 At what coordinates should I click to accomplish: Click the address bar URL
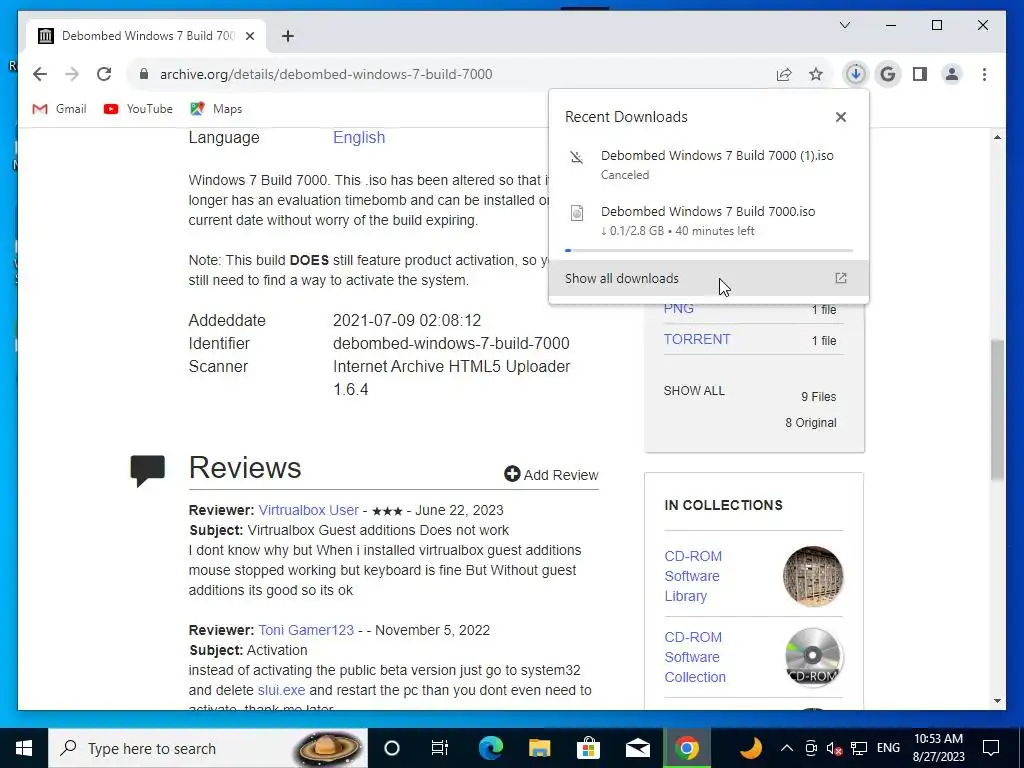pyautogui.click(x=326, y=74)
